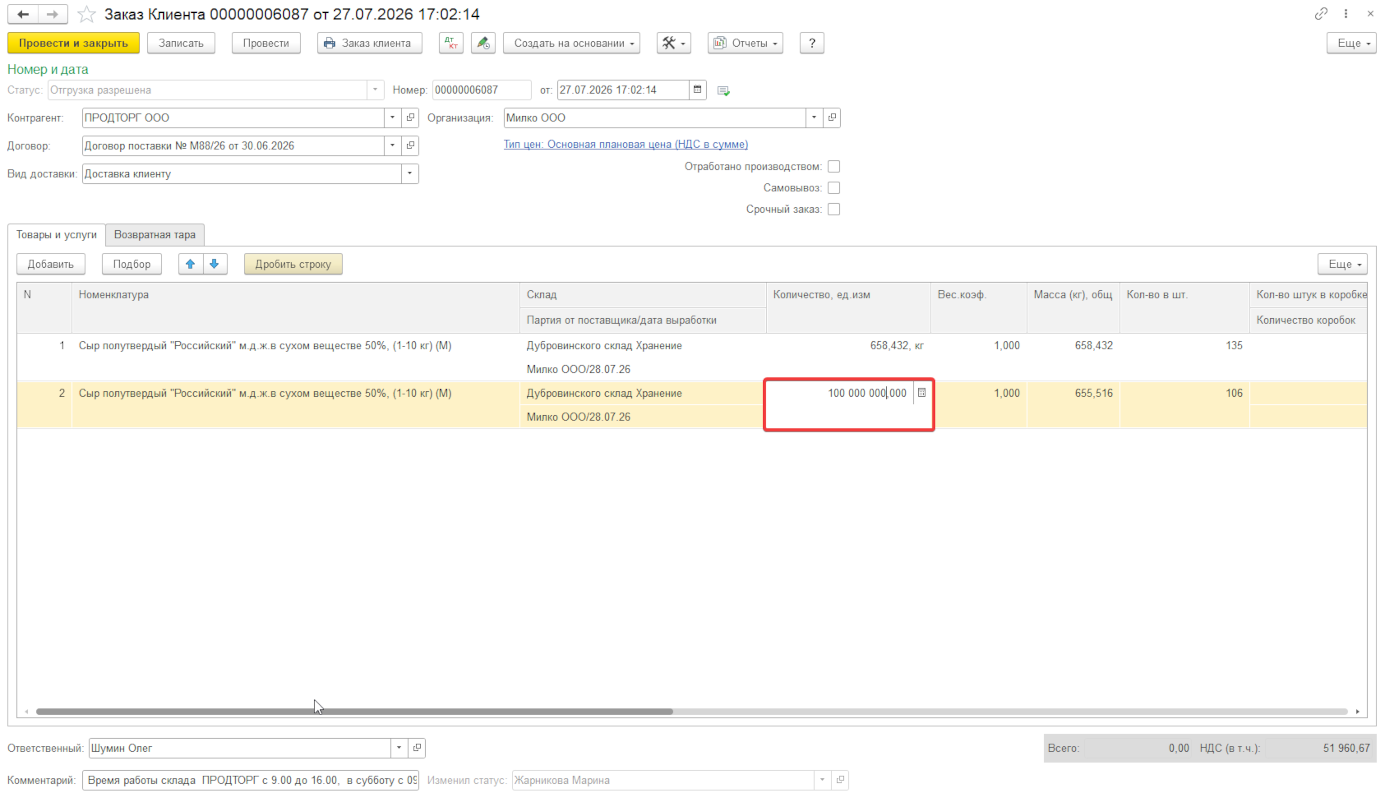Print using the Заказ клиента button

tap(370, 43)
